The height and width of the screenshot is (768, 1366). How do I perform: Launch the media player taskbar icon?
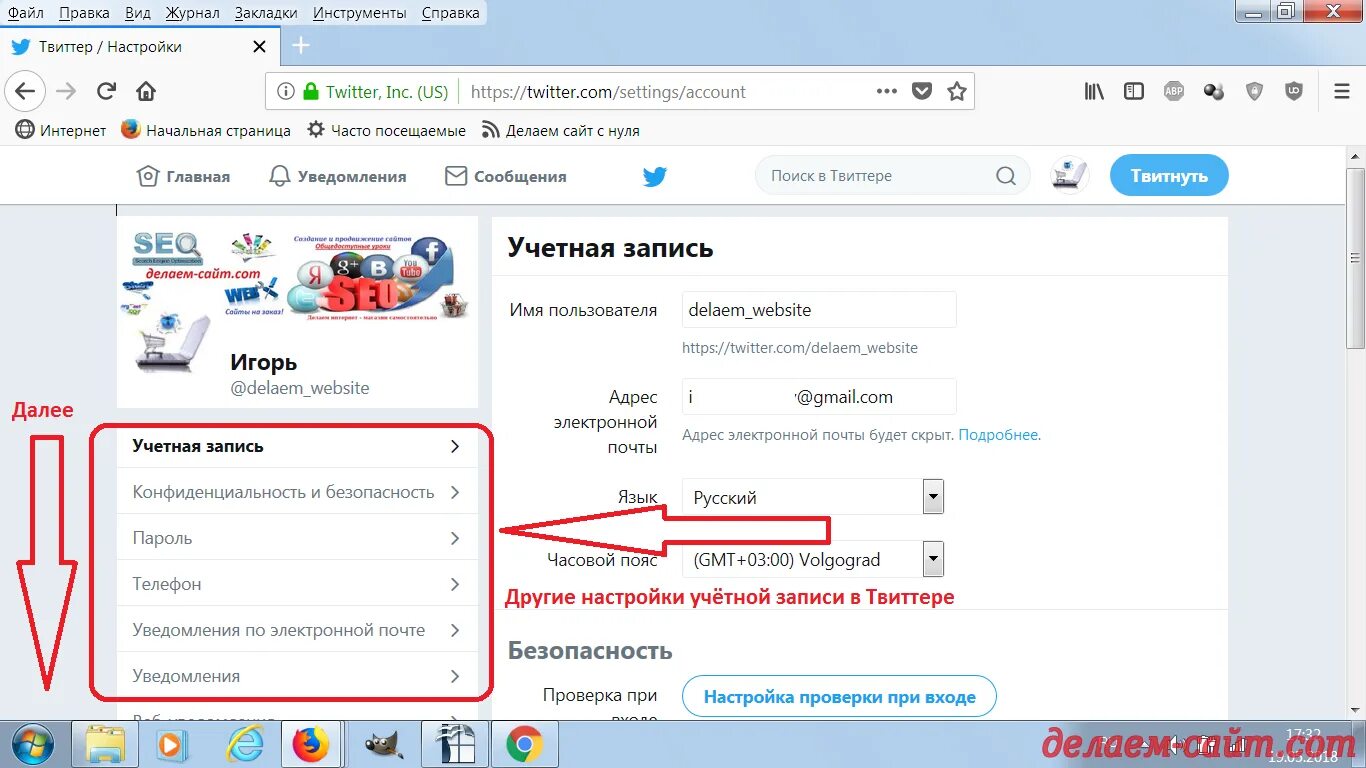click(172, 744)
